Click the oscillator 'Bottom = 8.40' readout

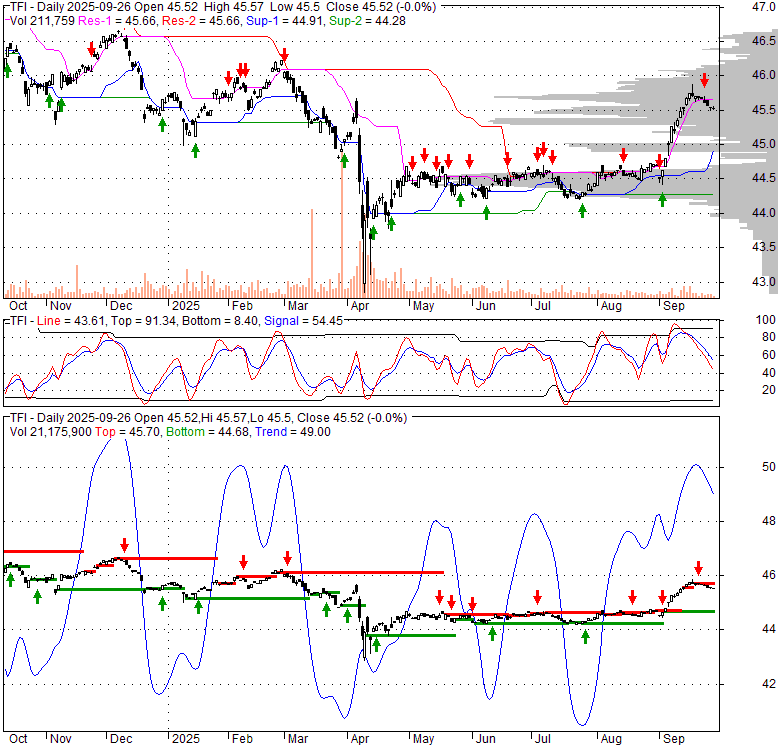coord(220,321)
